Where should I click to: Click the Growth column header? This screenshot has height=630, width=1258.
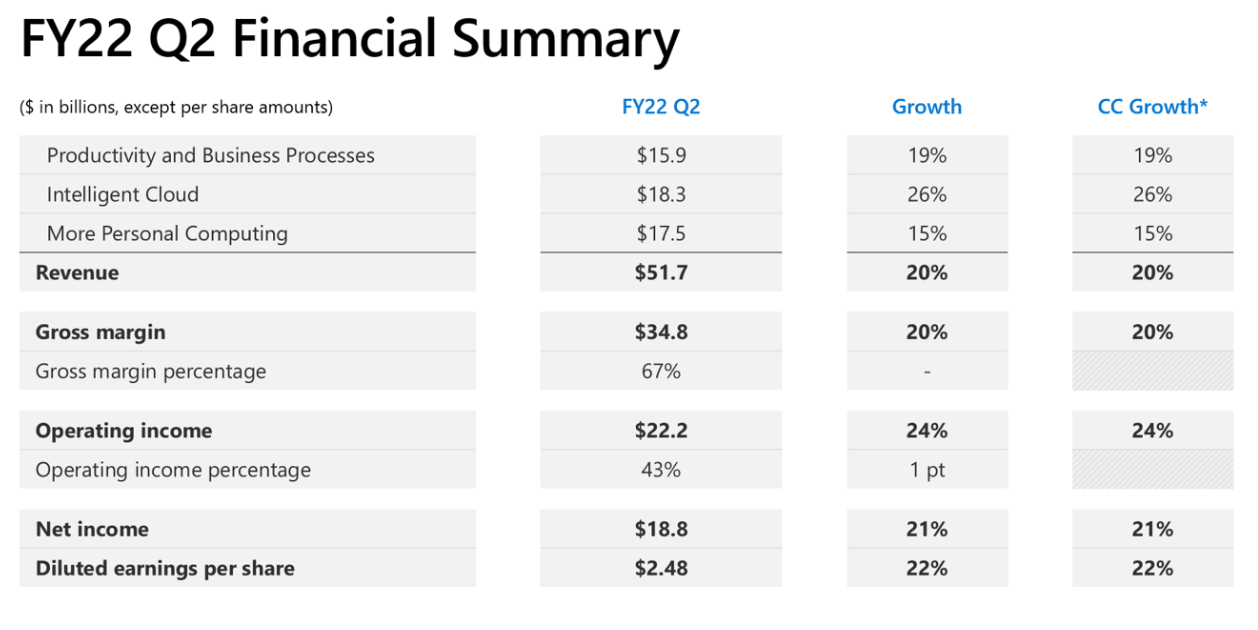coord(927,107)
